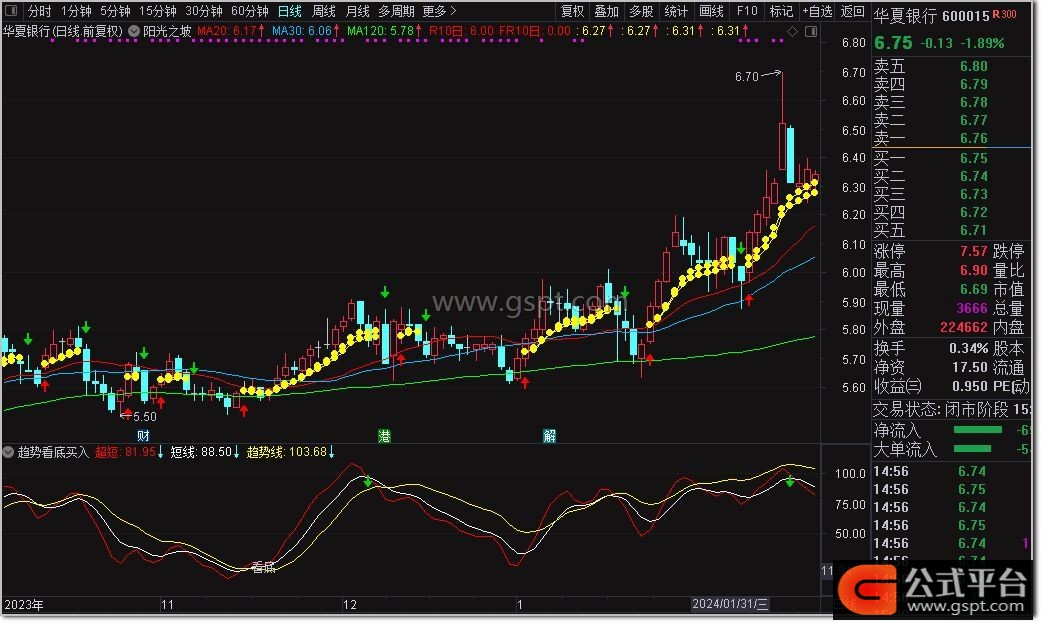Add stock to watchlist with +自选
This screenshot has height=623, width=1043.
[818, 11]
